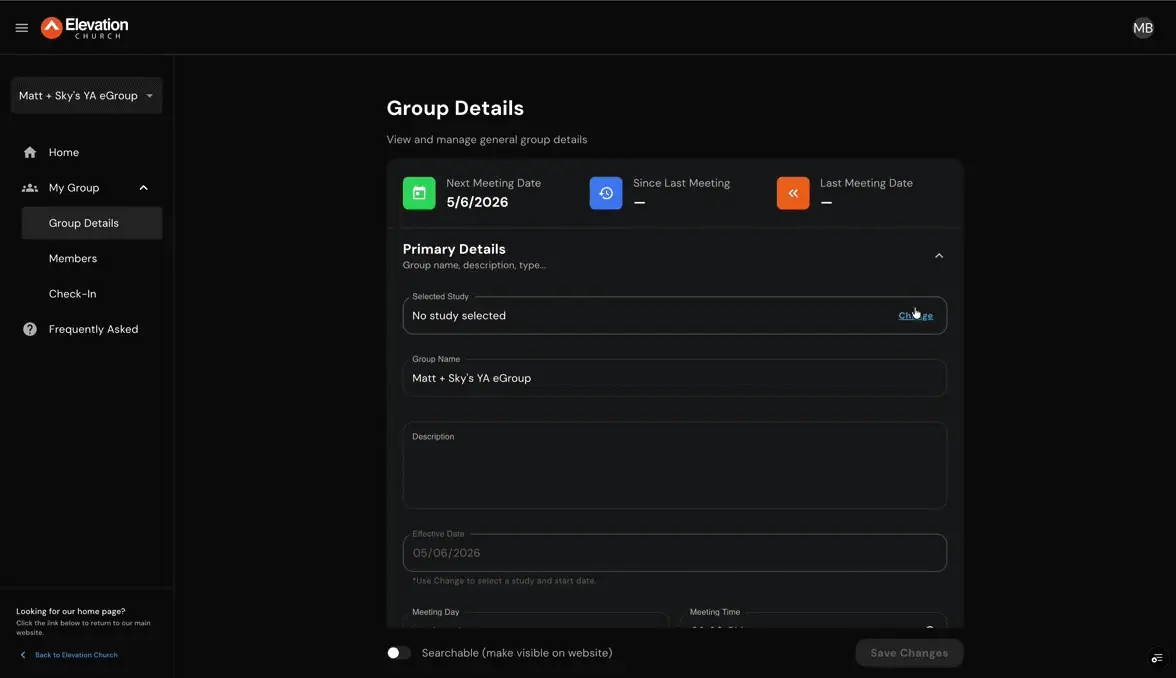The image size is (1176, 678).
Task: Click the green Next Meeting Date calendar icon
Action: point(419,193)
